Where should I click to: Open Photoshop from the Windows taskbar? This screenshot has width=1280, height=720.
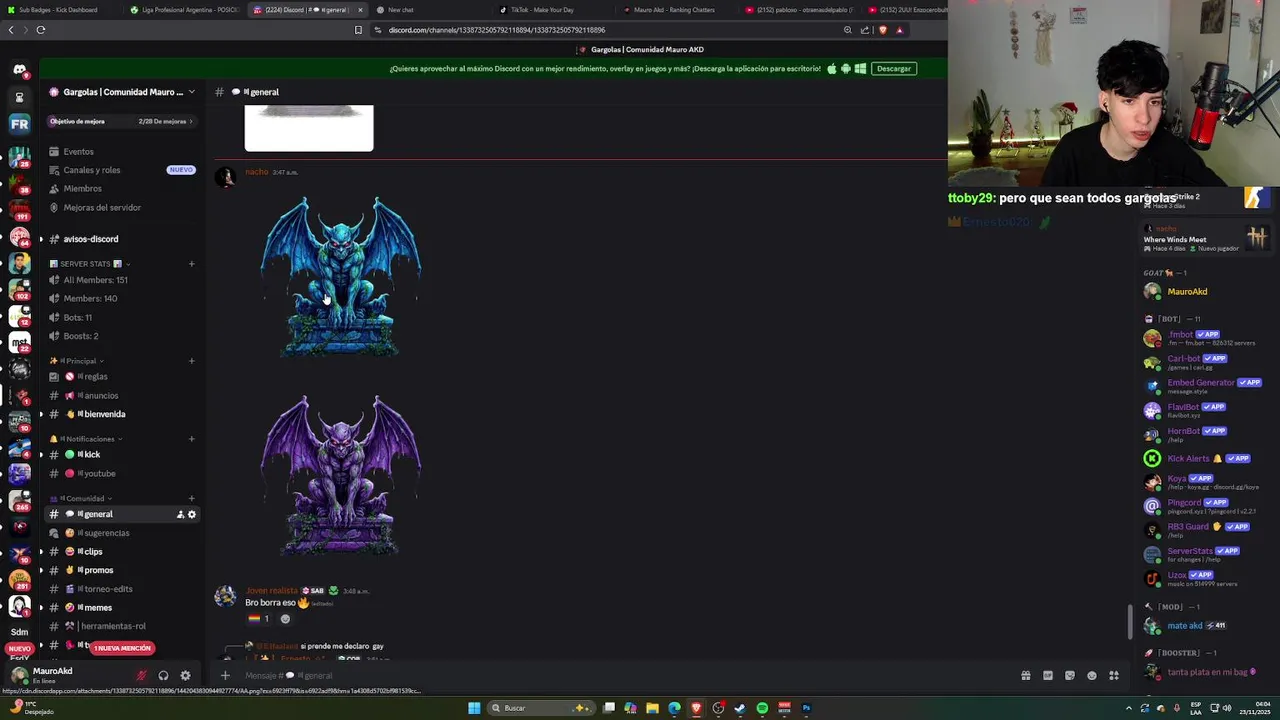pyautogui.click(x=806, y=708)
